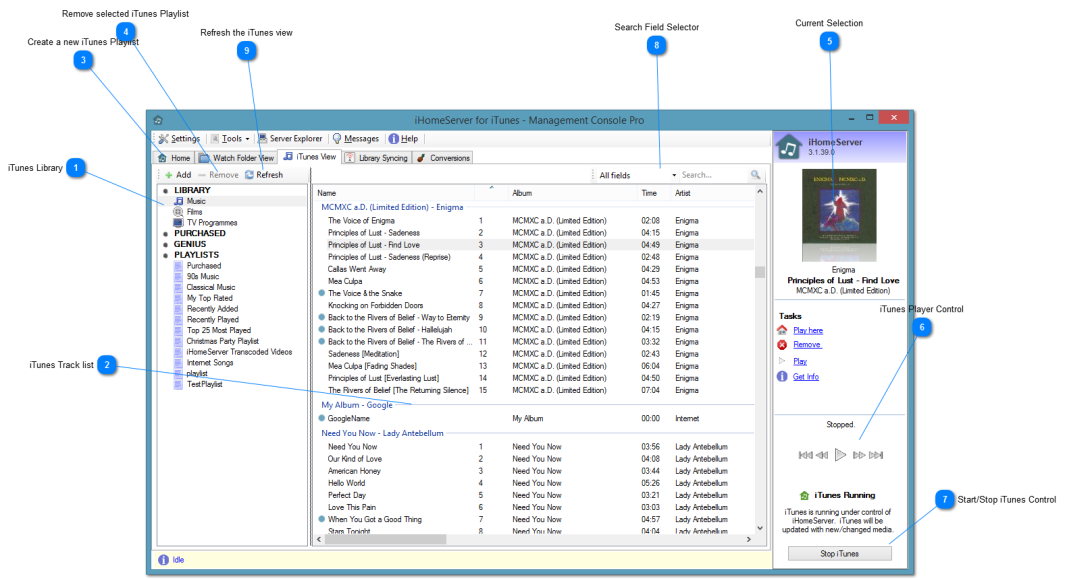Switch to the Watch Folder View tab

(x=237, y=158)
